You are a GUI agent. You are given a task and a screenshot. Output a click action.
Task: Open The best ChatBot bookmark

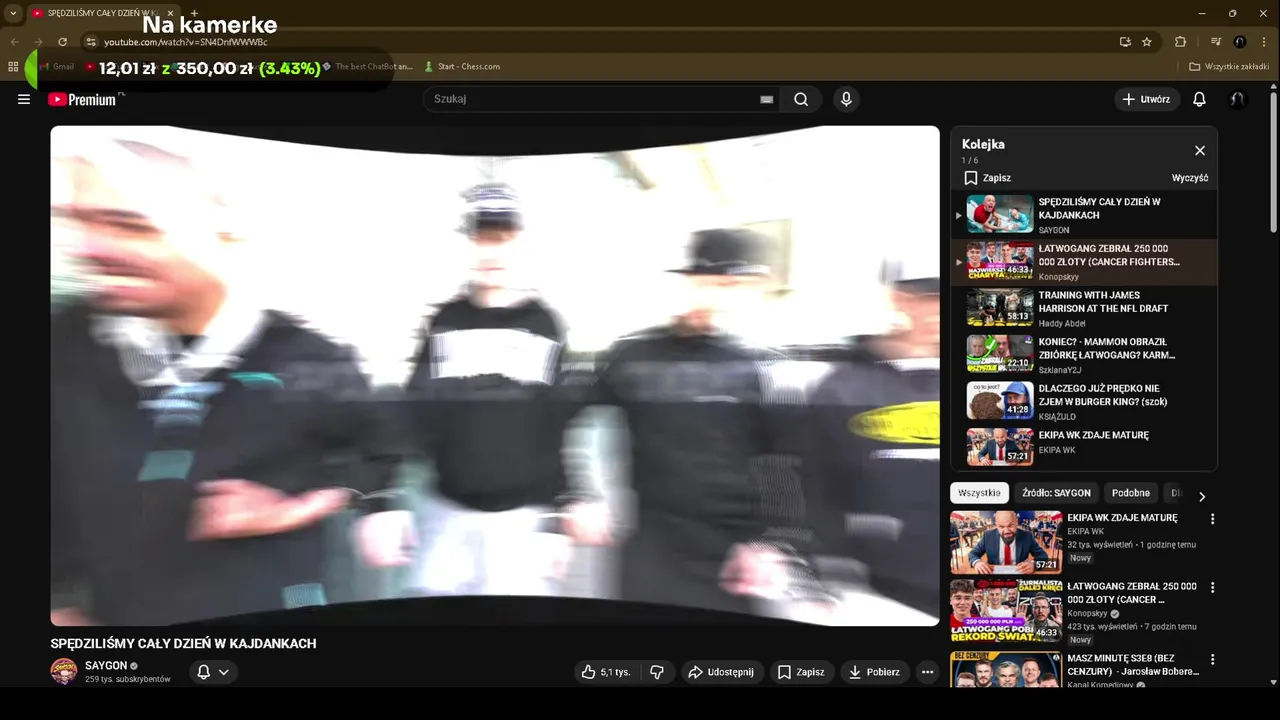(x=368, y=66)
